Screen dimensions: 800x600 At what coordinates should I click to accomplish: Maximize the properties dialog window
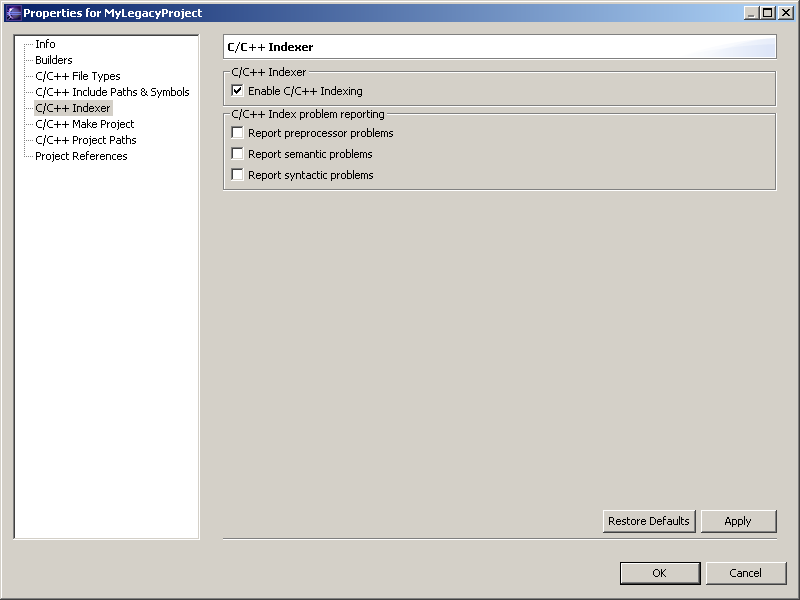767,13
